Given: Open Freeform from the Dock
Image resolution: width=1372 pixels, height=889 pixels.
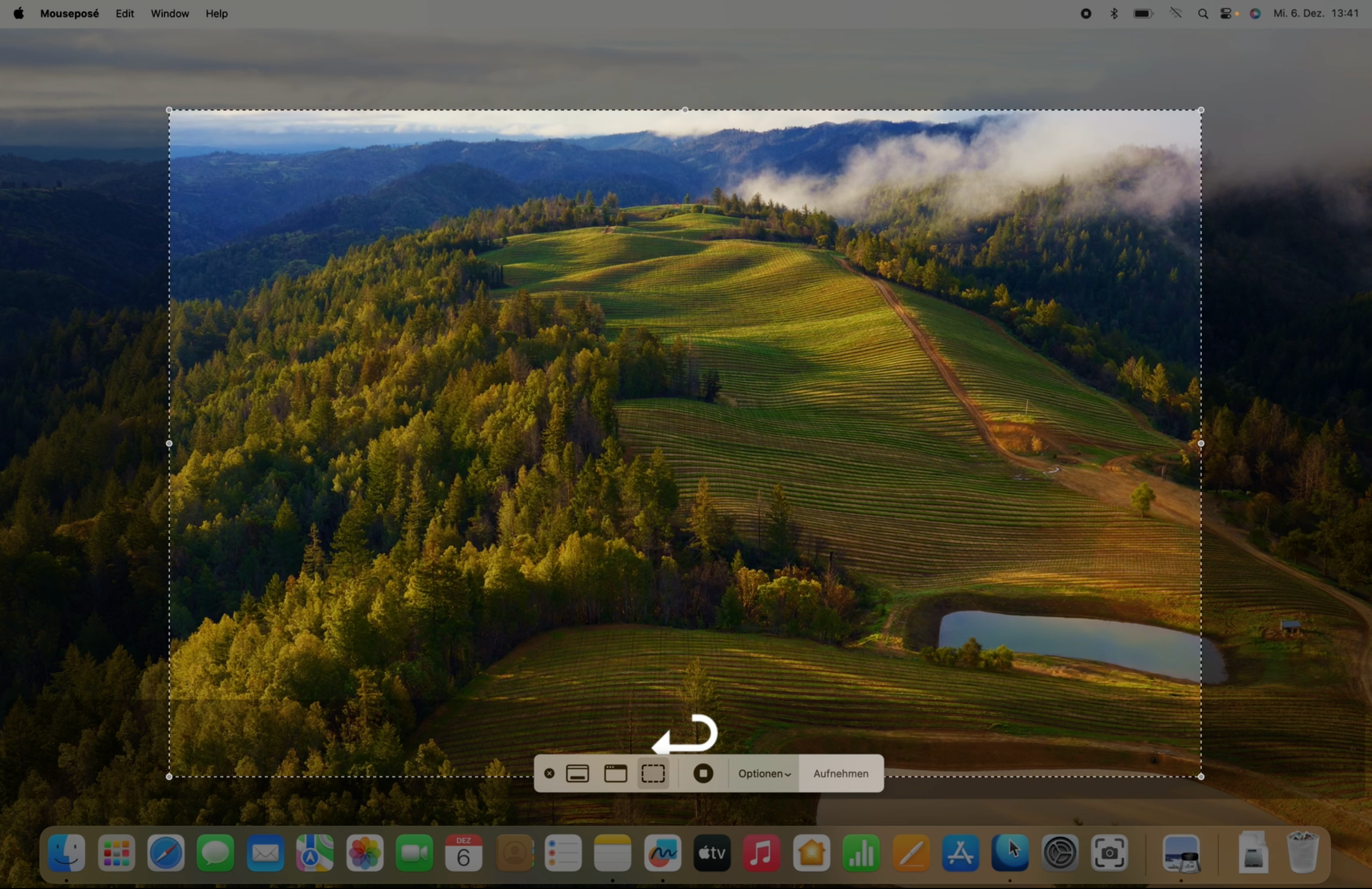Looking at the screenshot, I should coord(662,853).
